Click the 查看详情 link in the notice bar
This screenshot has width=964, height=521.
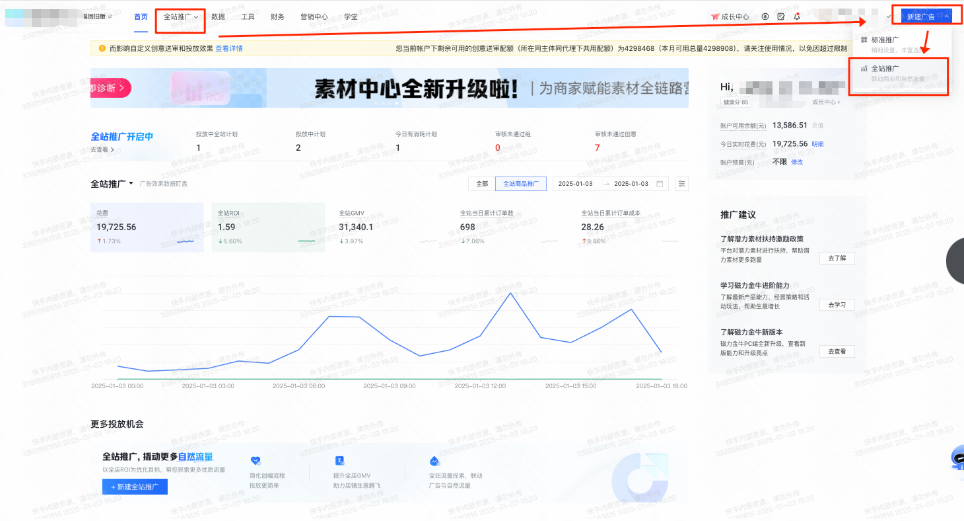pyautogui.click(x=229, y=48)
